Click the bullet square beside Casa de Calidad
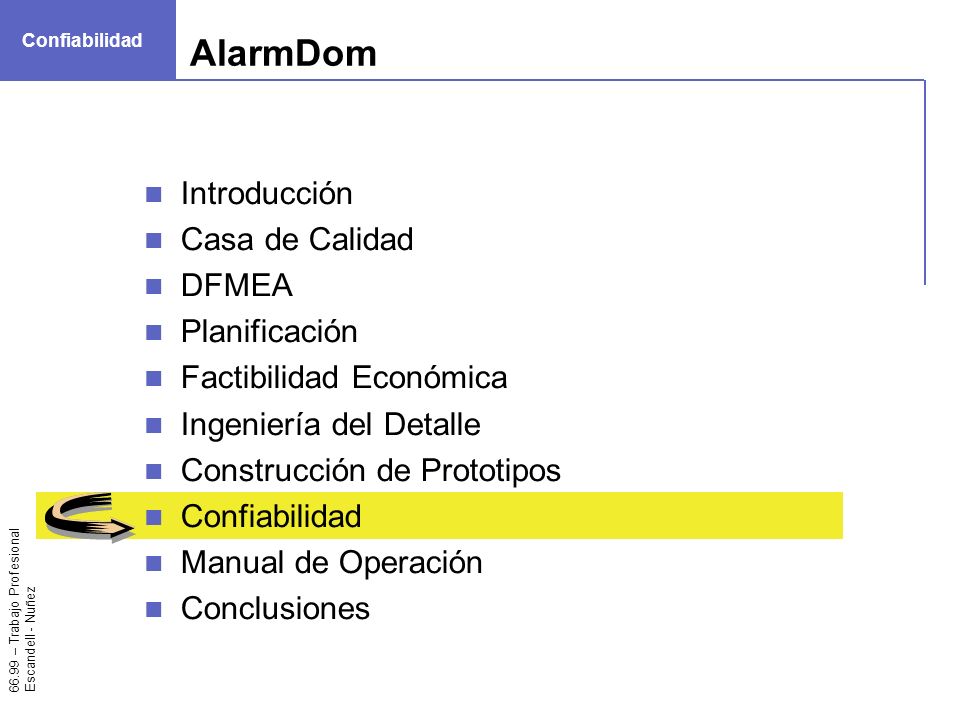The image size is (960, 720). (154, 241)
